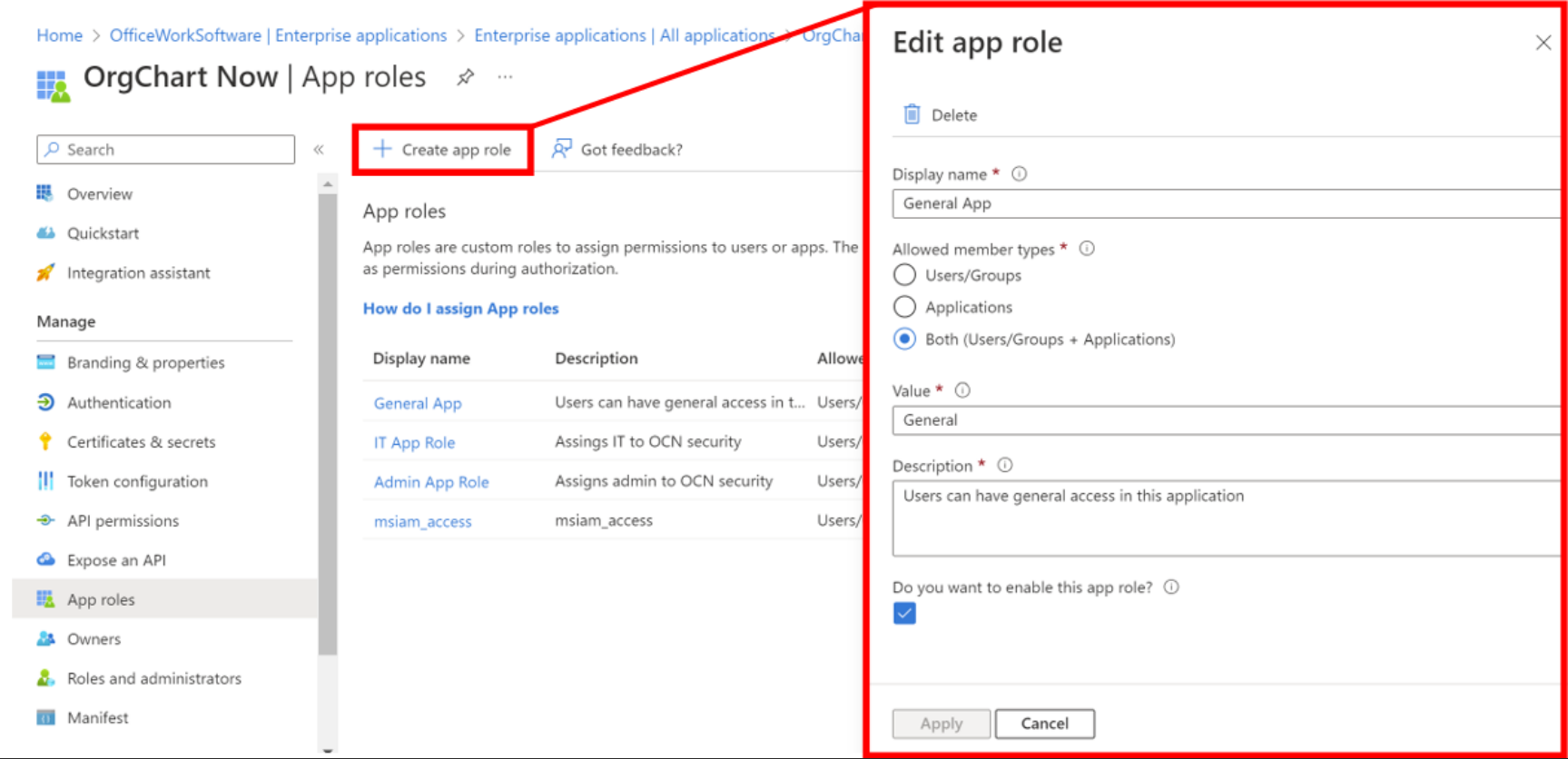This screenshot has height=759, width=1568.
Task: Open How do I assign App roles link
Action: point(460,309)
